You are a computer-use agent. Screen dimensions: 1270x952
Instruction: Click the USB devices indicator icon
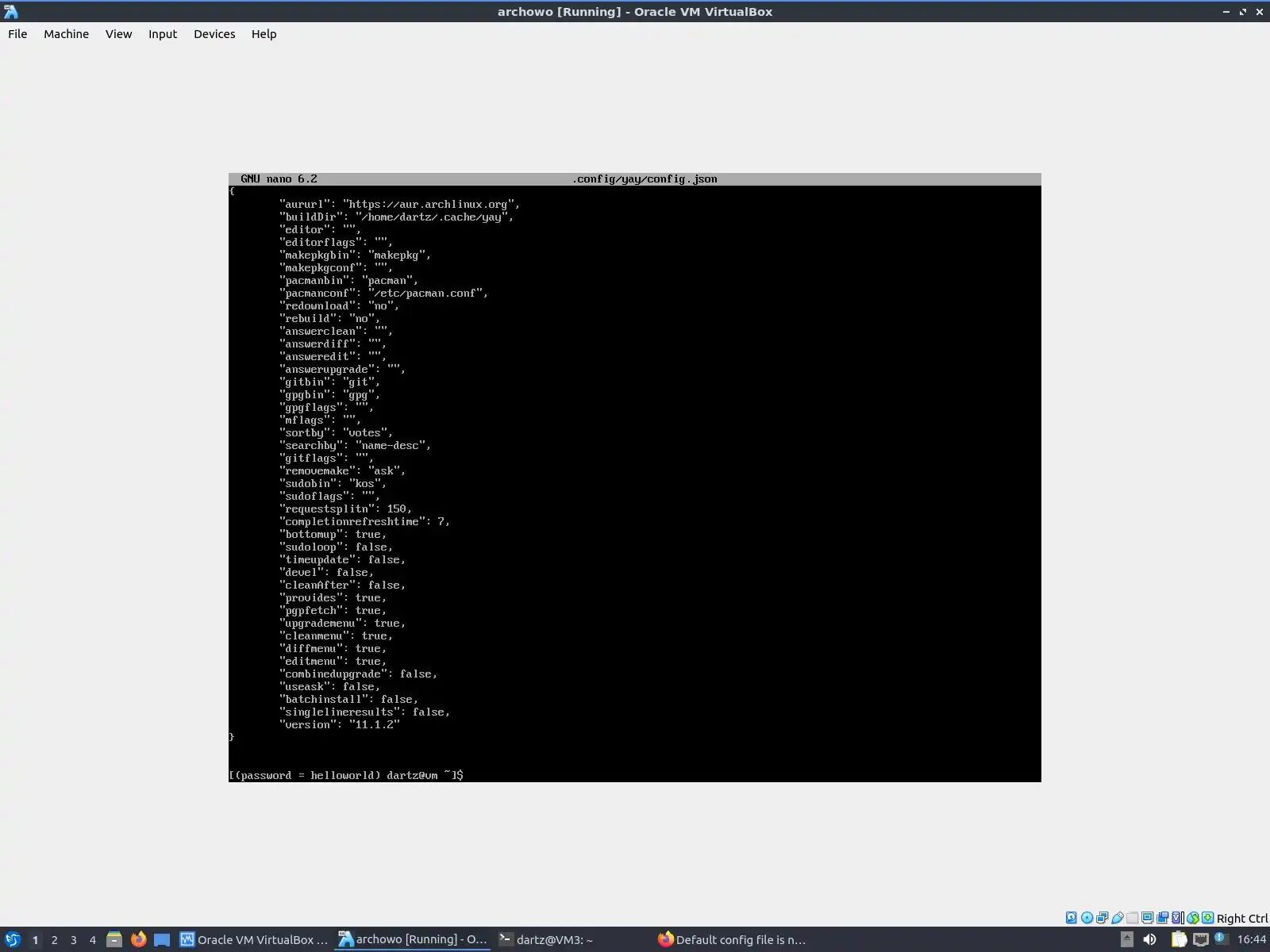(1117, 918)
